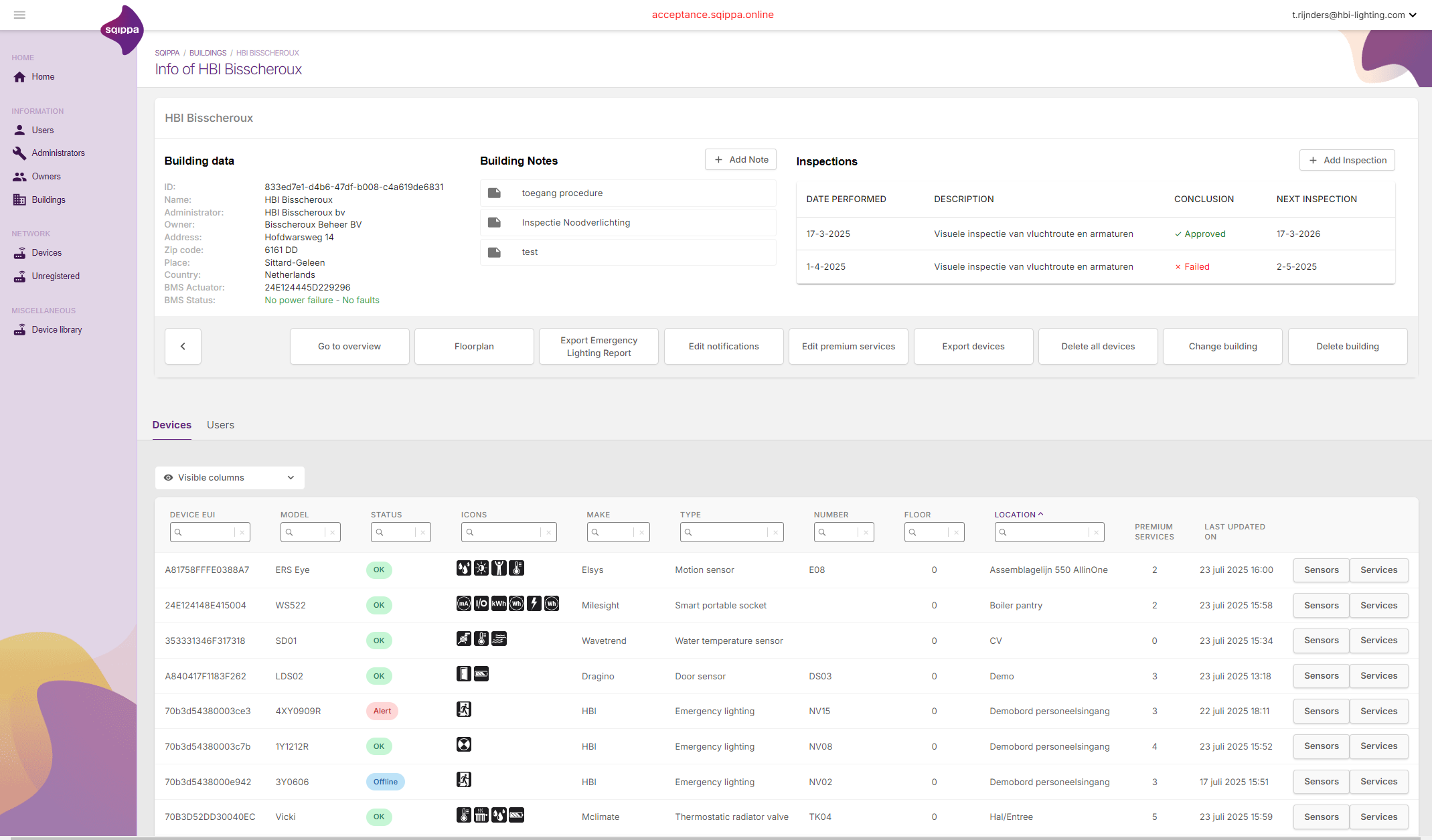The height and width of the screenshot is (840, 1432).
Task: Open the user account dropdown
Action: click(1354, 15)
